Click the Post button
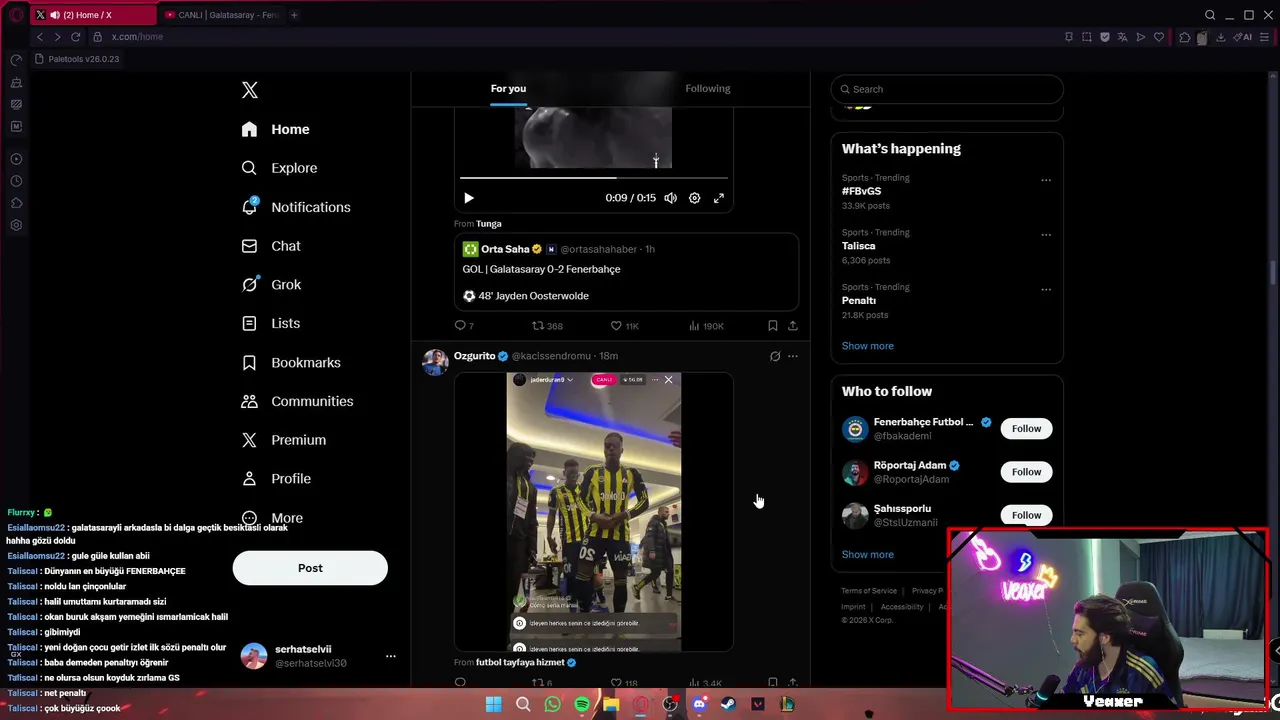 tap(310, 568)
